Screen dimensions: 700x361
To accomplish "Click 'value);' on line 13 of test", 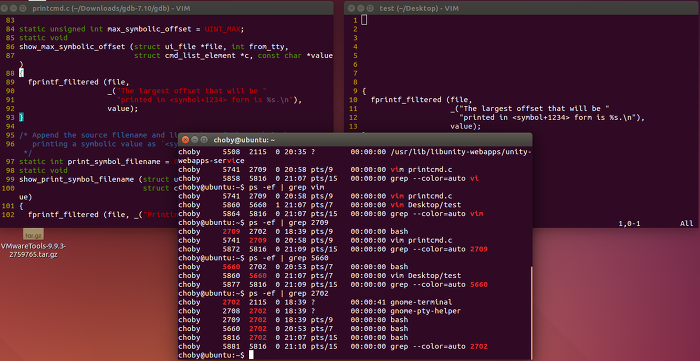I will click(x=466, y=126).
